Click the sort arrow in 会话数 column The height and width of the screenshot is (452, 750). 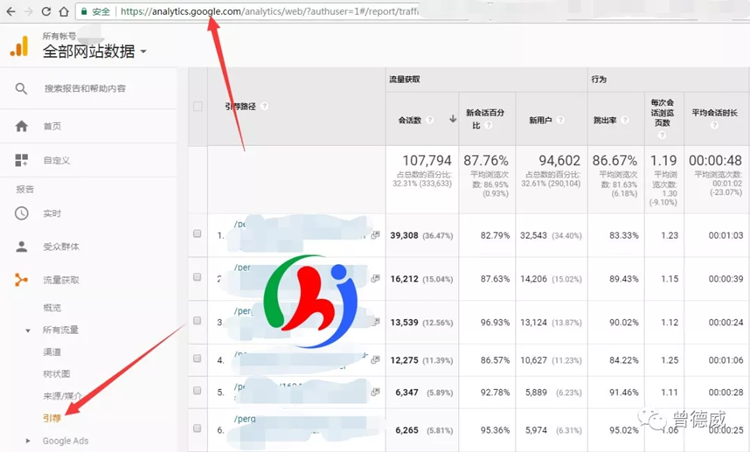point(452,119)
